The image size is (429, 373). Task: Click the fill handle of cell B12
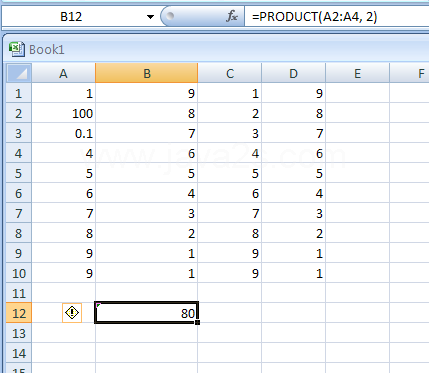(x=198, y=322)
